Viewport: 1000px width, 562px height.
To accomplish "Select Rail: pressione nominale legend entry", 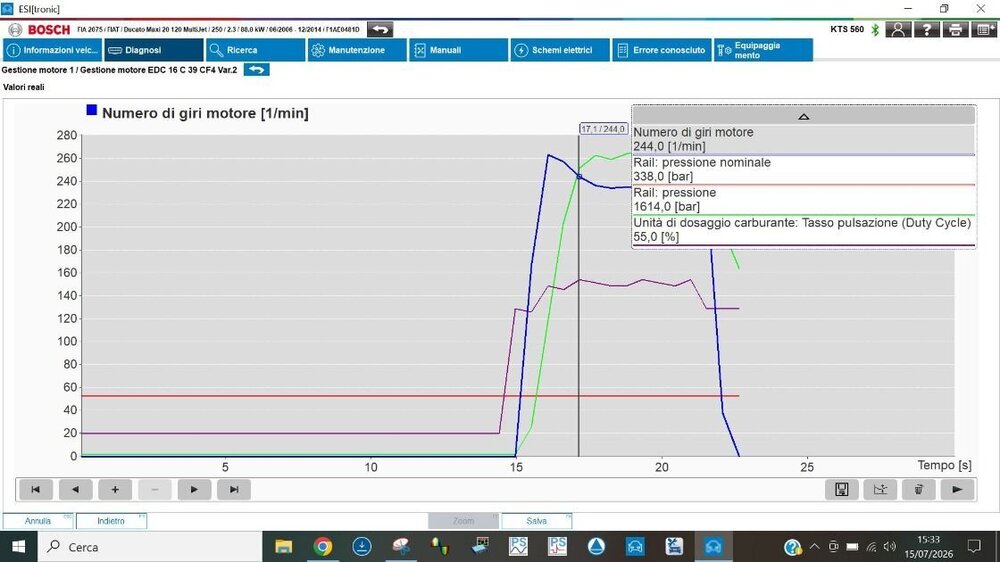I will pos(804,170).
